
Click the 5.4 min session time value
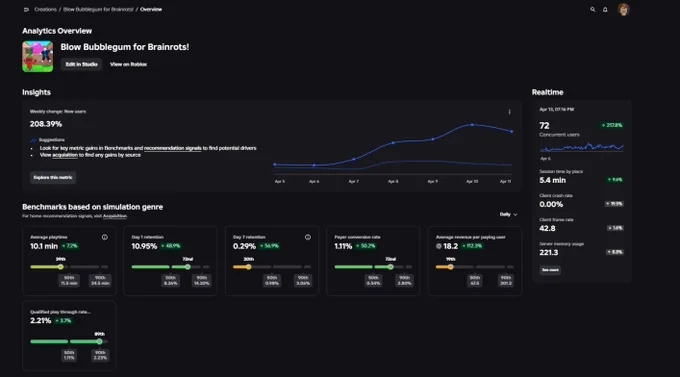tap(552, 180)
